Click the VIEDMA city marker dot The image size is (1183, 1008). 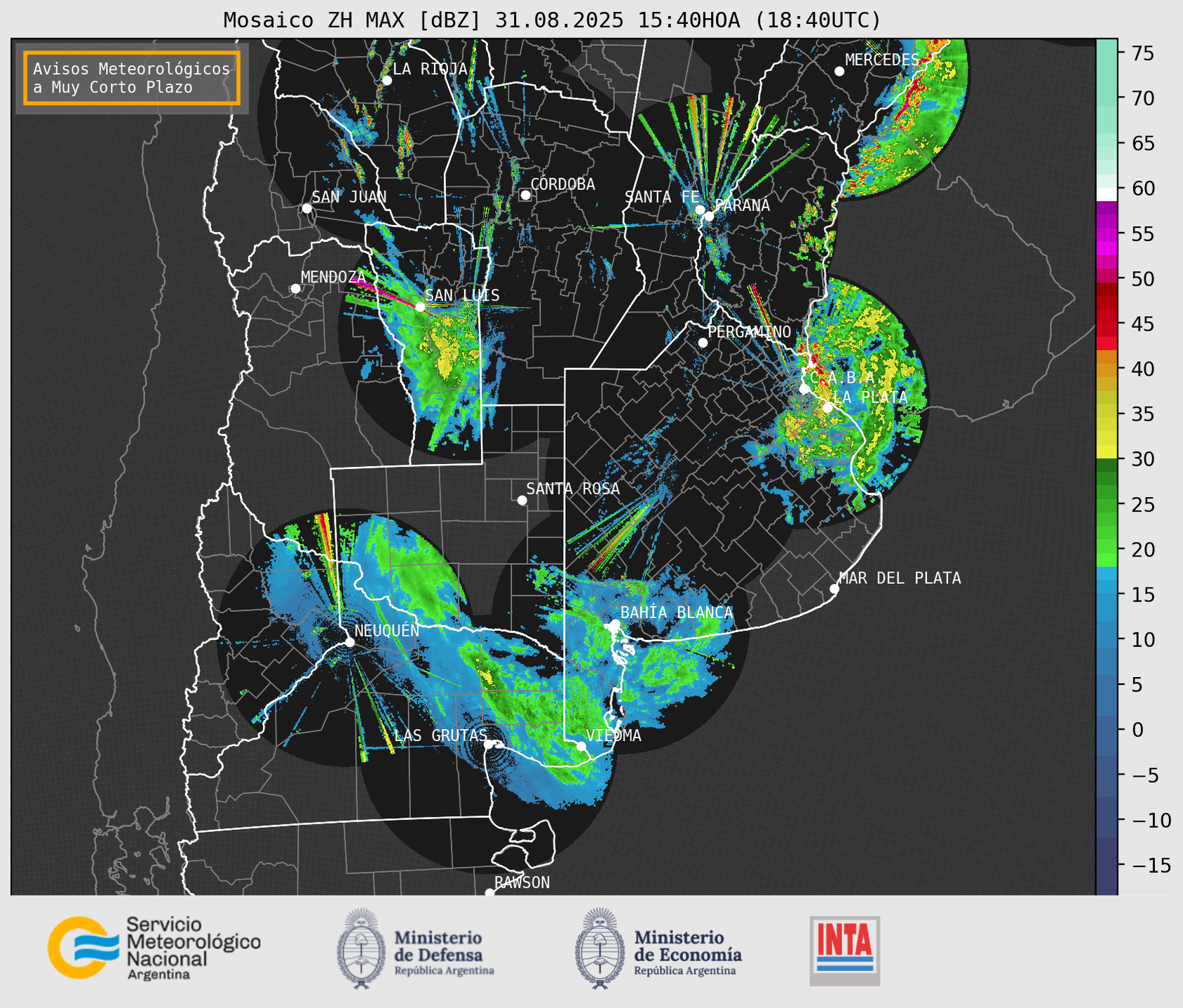coord(581,746)
